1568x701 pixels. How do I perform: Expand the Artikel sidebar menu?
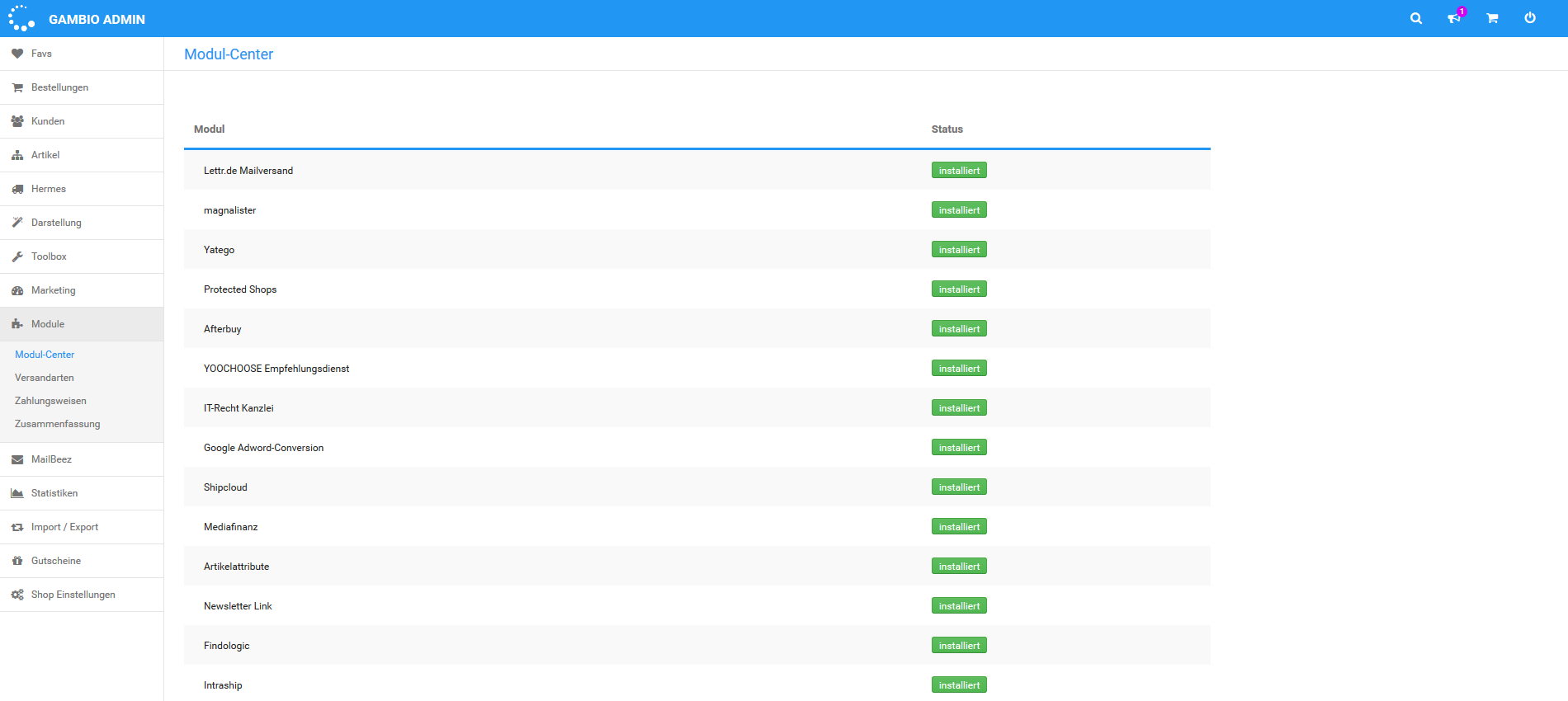(x=45, y=155)
